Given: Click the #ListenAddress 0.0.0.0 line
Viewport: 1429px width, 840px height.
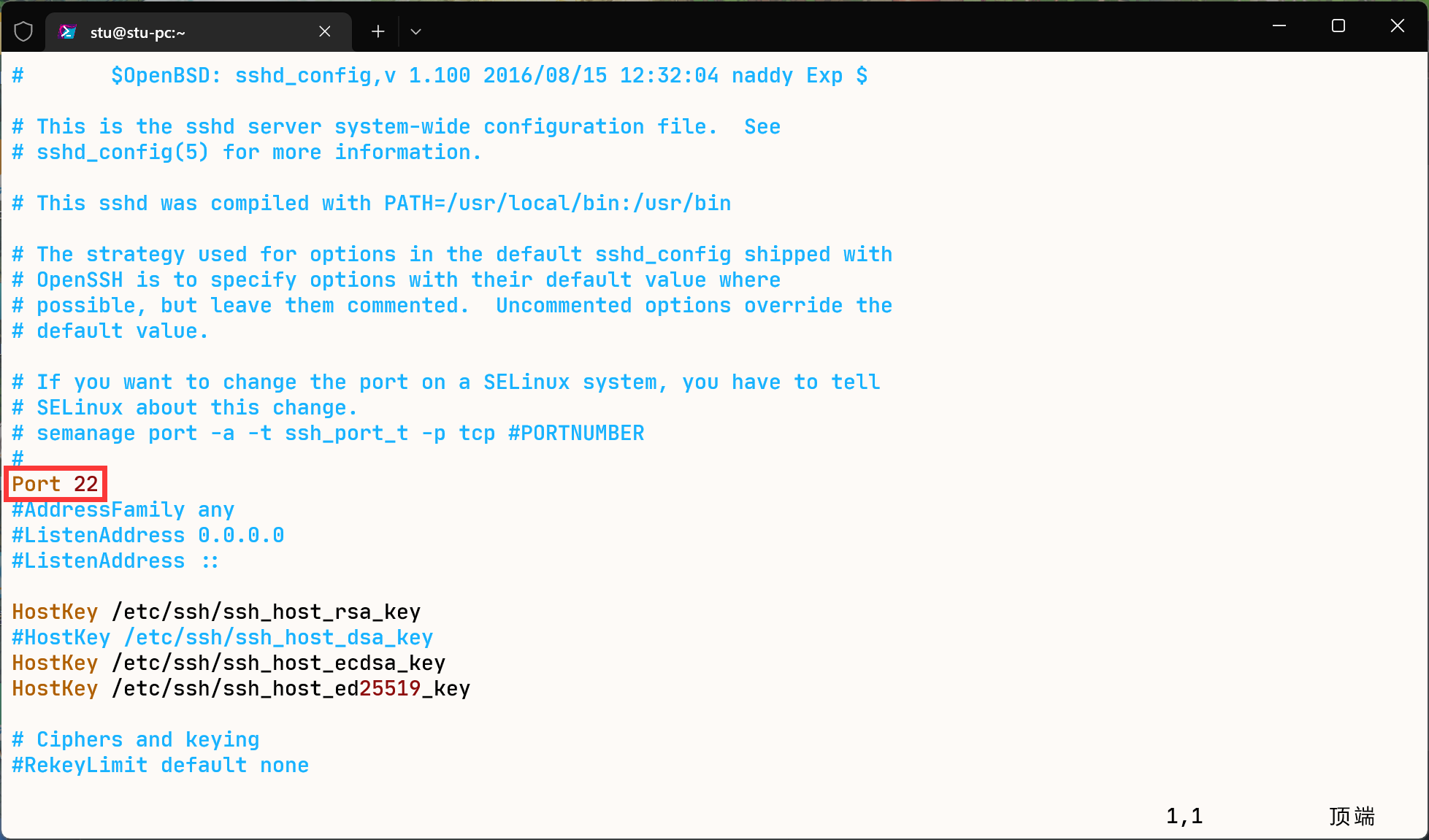Looking at the screenshot, I should point(148,535).
